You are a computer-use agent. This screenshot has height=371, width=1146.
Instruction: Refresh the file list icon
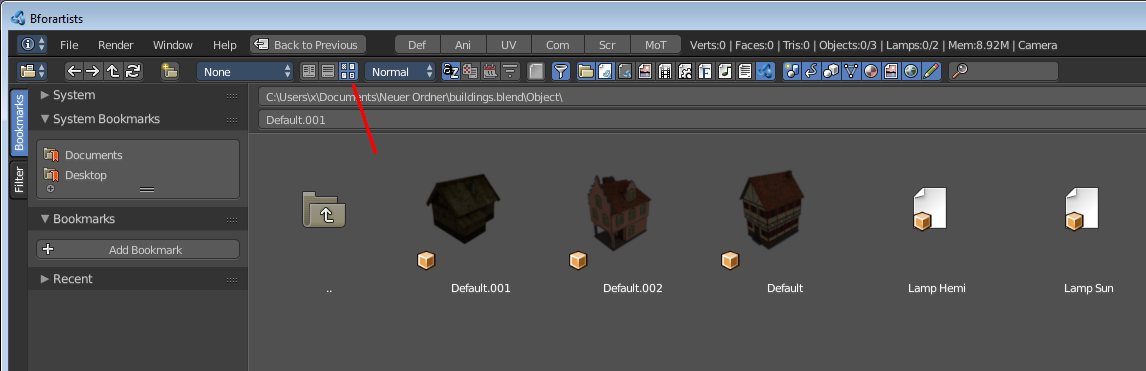(132, 71)
